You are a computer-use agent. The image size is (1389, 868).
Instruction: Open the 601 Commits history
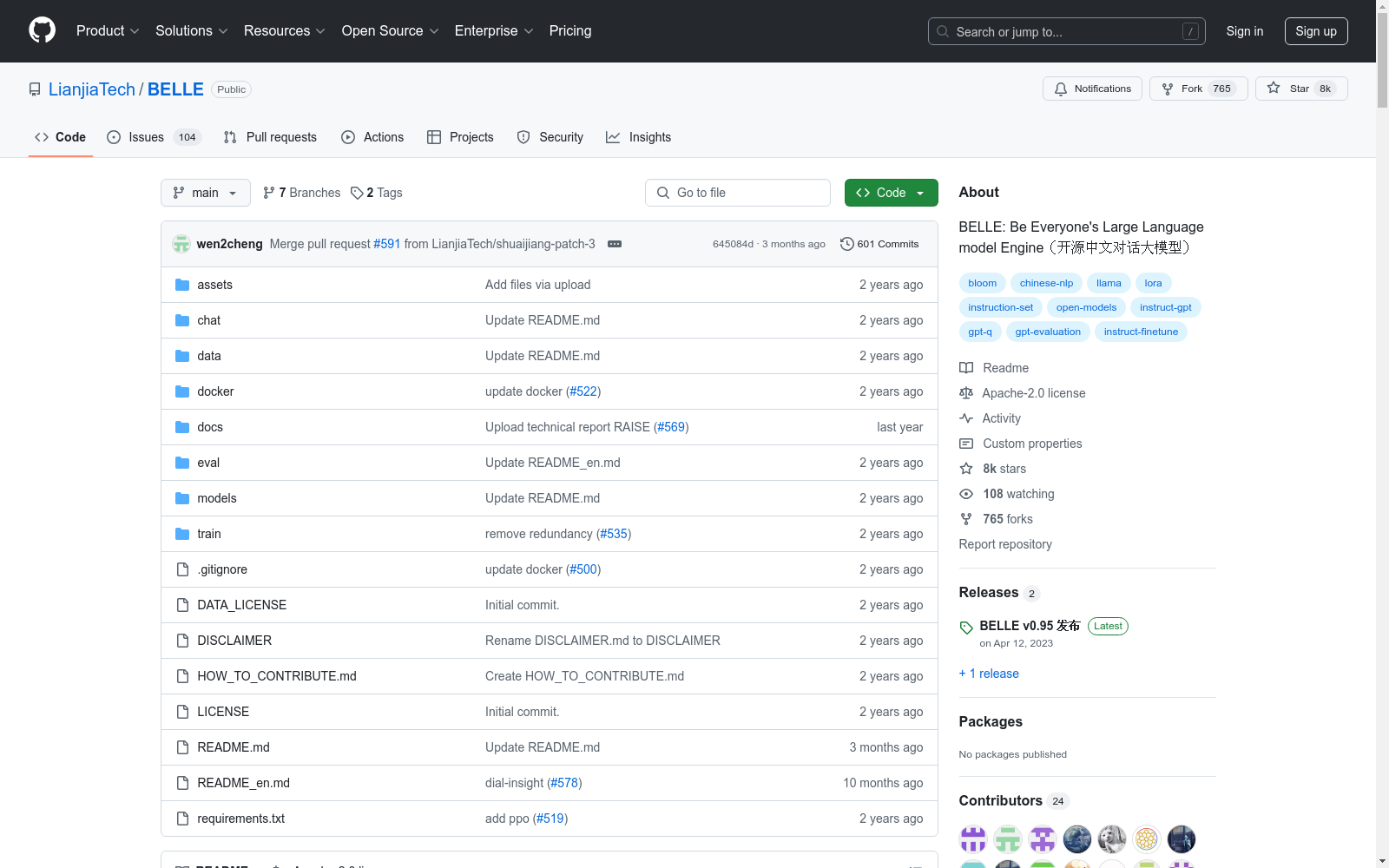[x=879, y=244]
